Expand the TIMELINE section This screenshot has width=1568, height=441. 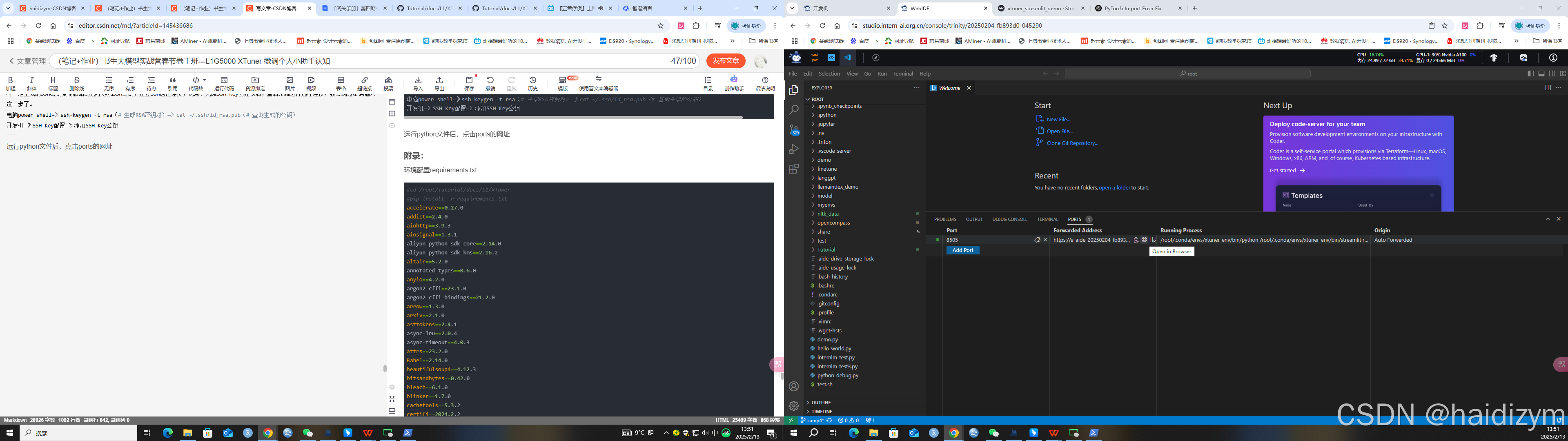click(x=865, y=412)
